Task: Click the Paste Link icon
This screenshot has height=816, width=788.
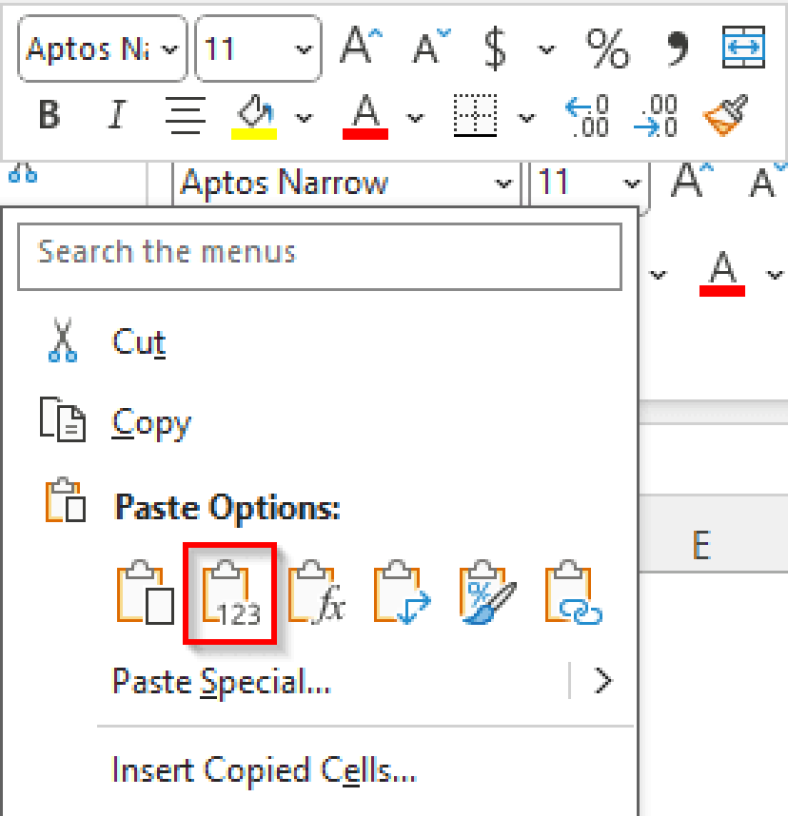Action: click(x=574, y=594)
